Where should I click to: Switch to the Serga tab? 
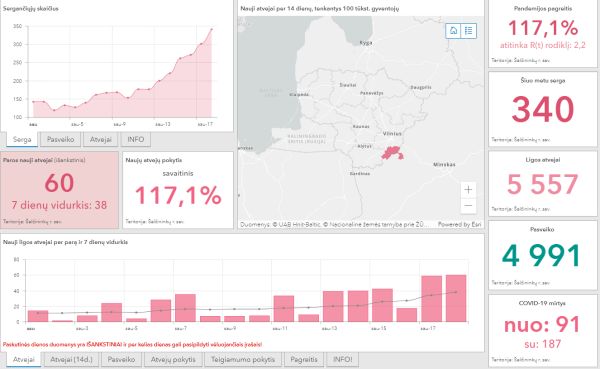[22, 139]
